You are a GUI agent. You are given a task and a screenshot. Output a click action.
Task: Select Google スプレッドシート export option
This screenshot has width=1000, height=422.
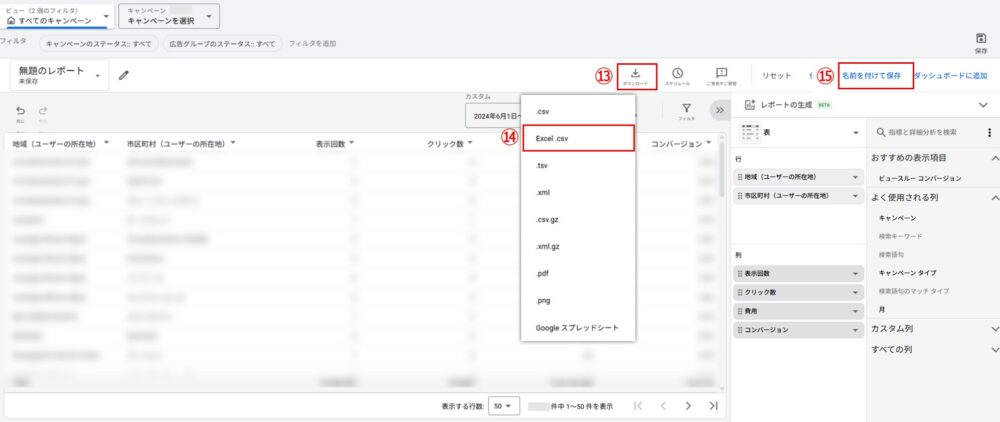[575, 327]
